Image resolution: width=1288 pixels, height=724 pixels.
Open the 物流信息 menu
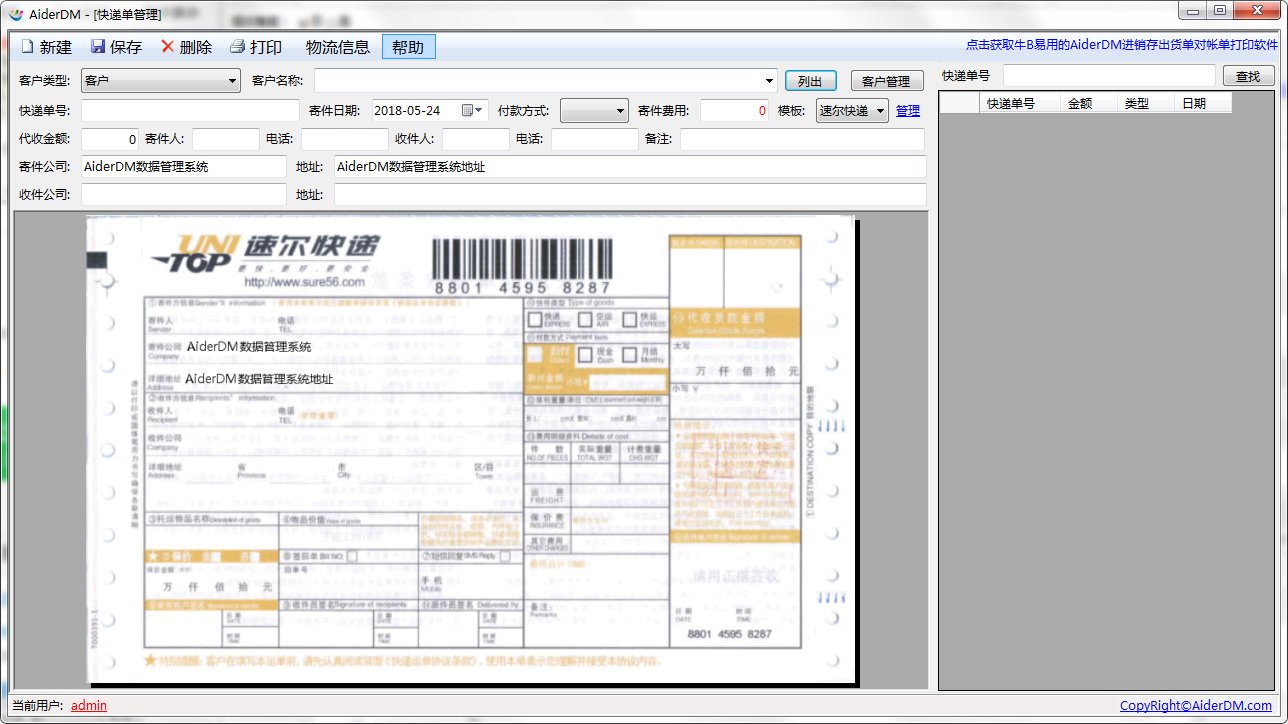(338, 47)
